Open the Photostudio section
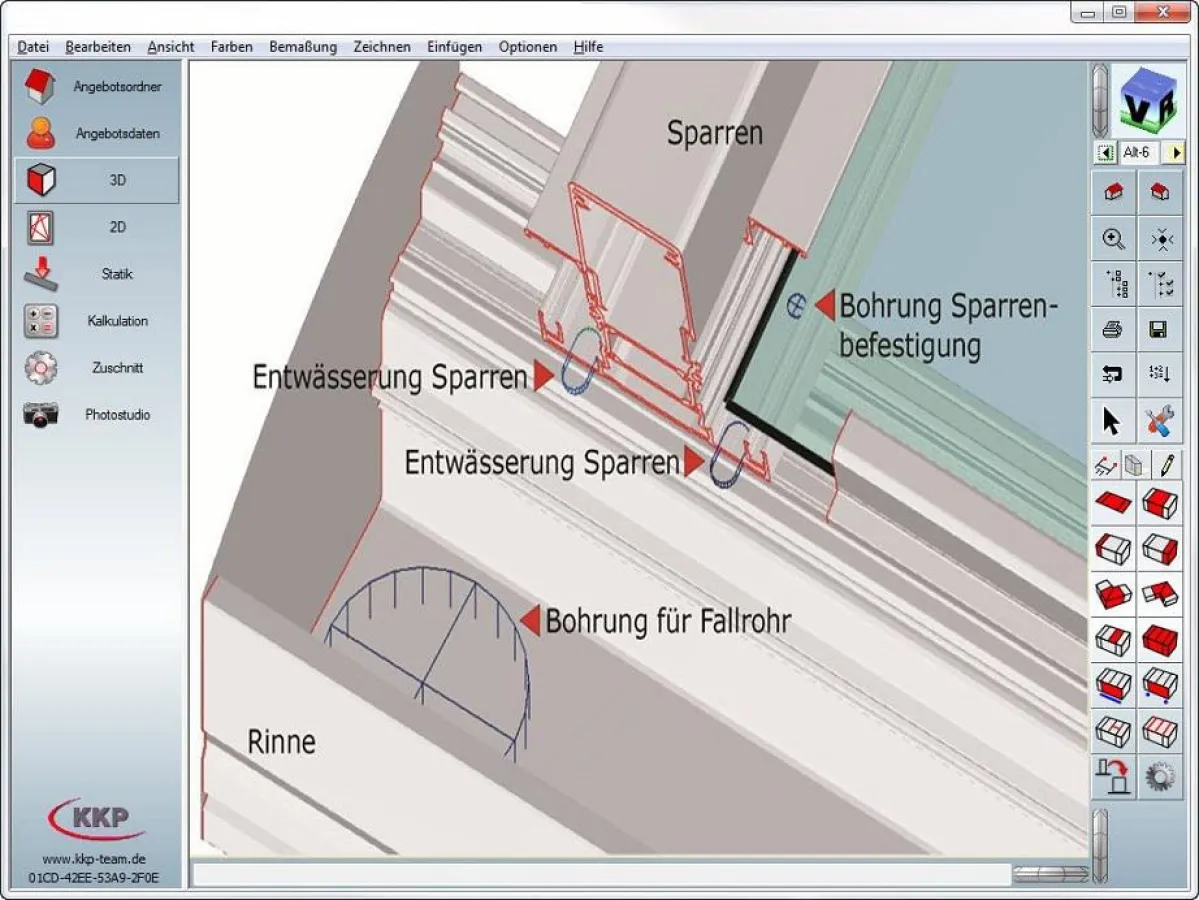Screen dimensions: 1199x900 (95, 414)
